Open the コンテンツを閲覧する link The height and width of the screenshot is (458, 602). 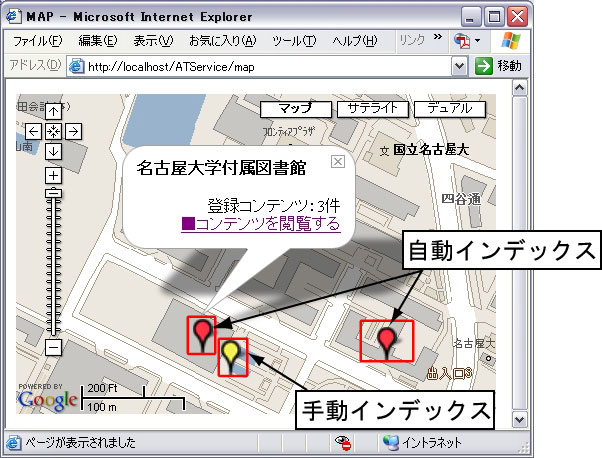261,224
